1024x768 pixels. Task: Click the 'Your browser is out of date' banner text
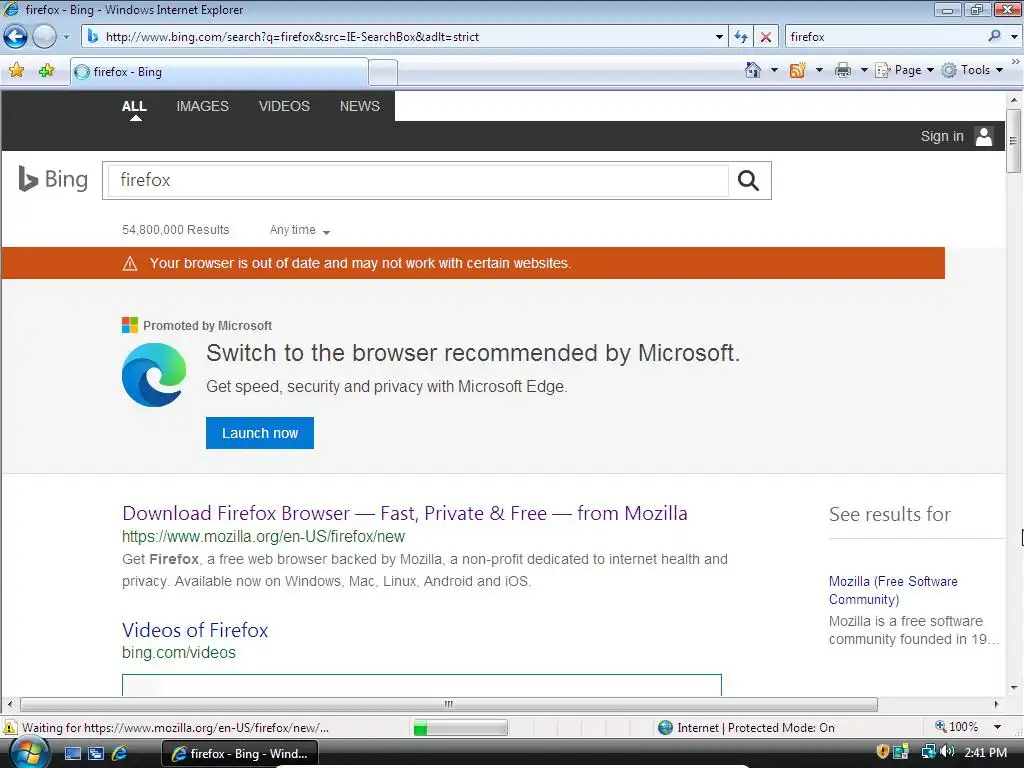coord(360,263)
